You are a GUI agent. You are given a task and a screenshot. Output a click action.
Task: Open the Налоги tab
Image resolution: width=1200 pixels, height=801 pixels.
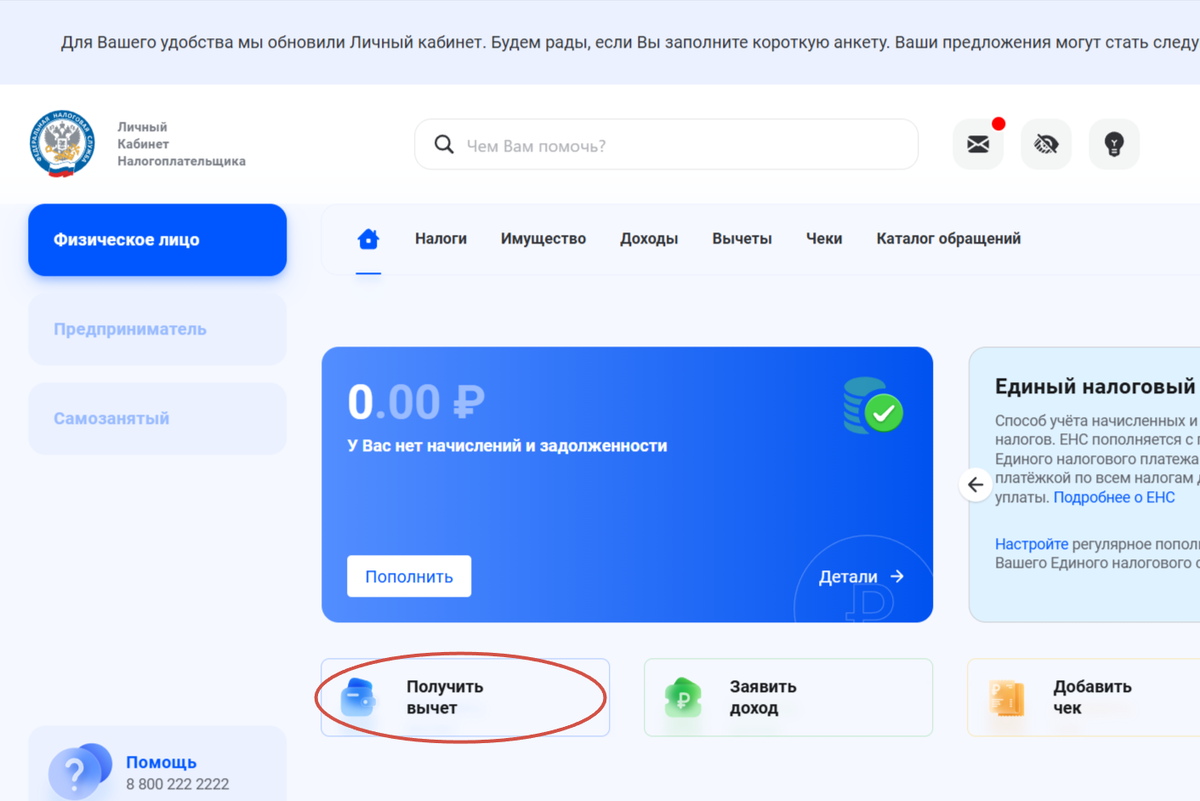tap(441, 239)
